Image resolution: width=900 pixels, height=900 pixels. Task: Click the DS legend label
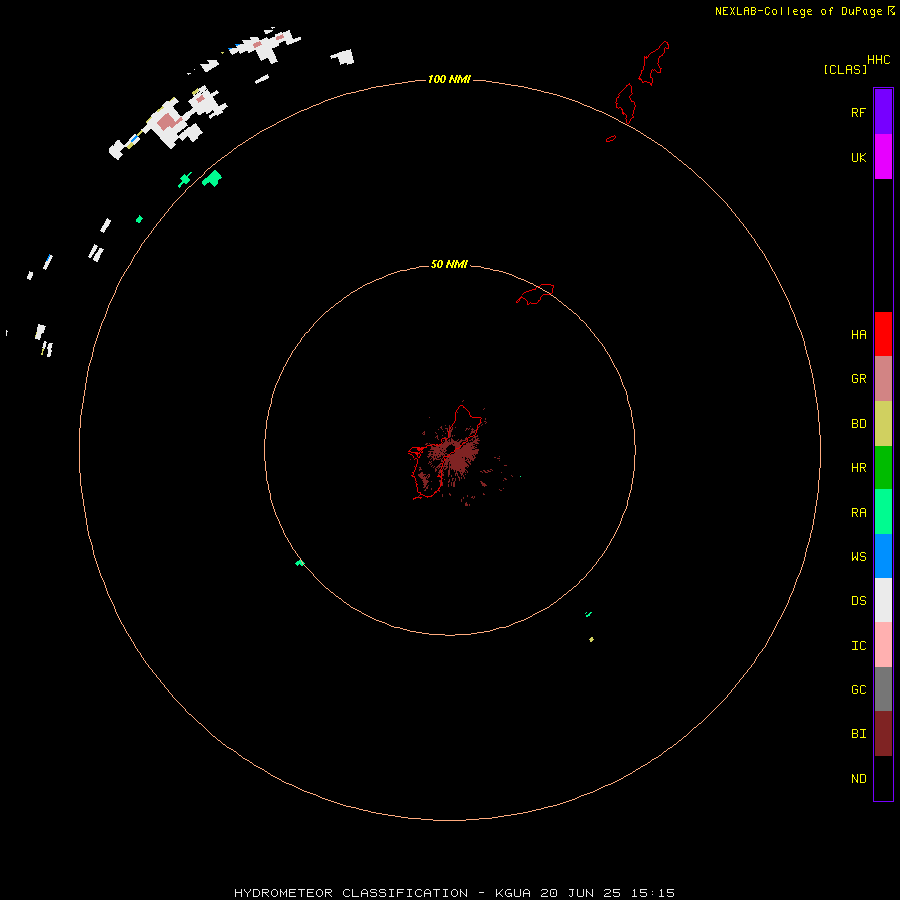tap(858, 600)
